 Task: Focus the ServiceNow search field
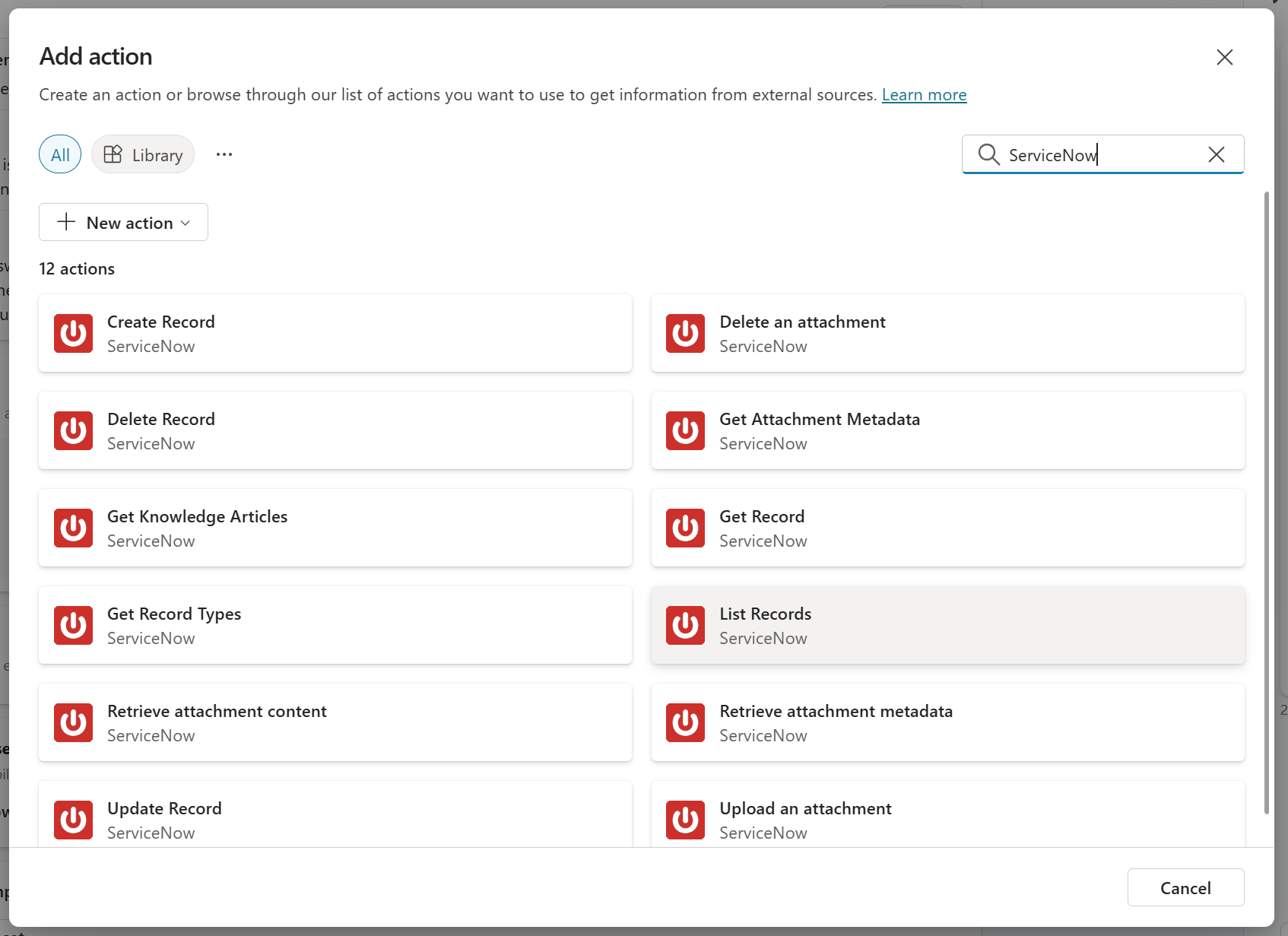click(1102, 154)
